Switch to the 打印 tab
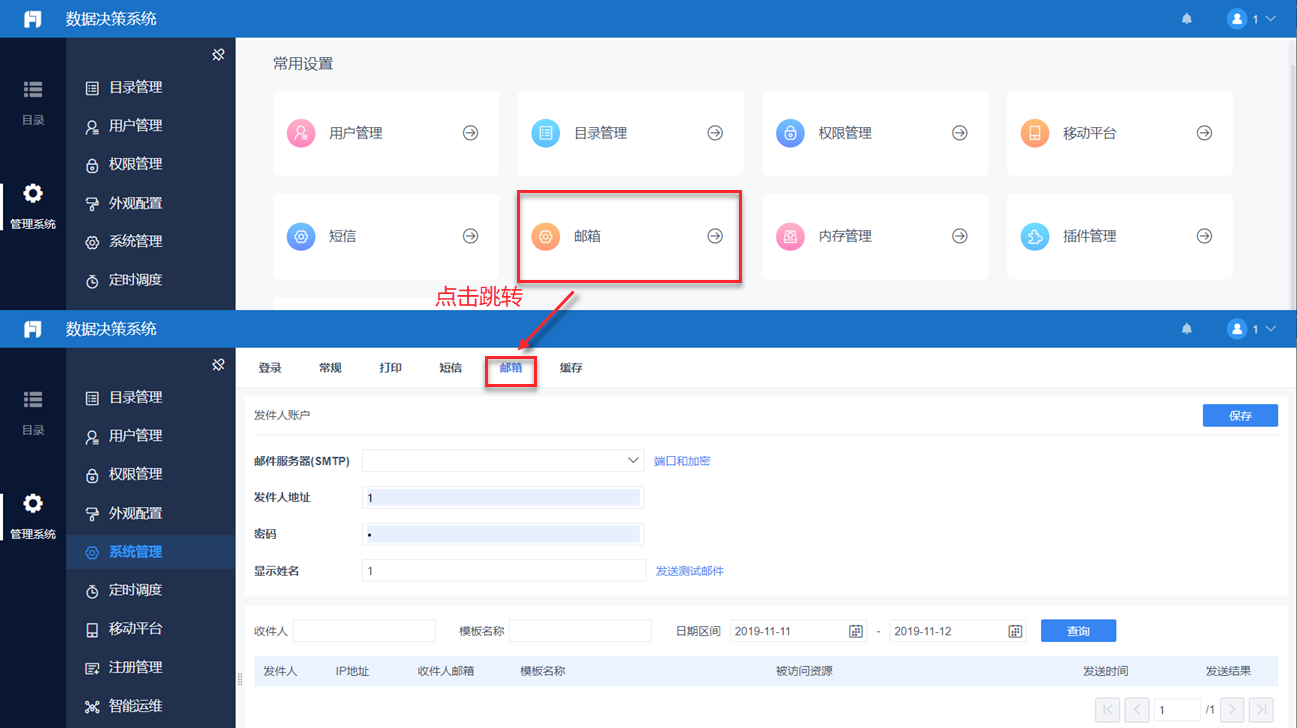The width and height of the screenshot is (1297, 728). pyautogui.click(x=390, y=368)
